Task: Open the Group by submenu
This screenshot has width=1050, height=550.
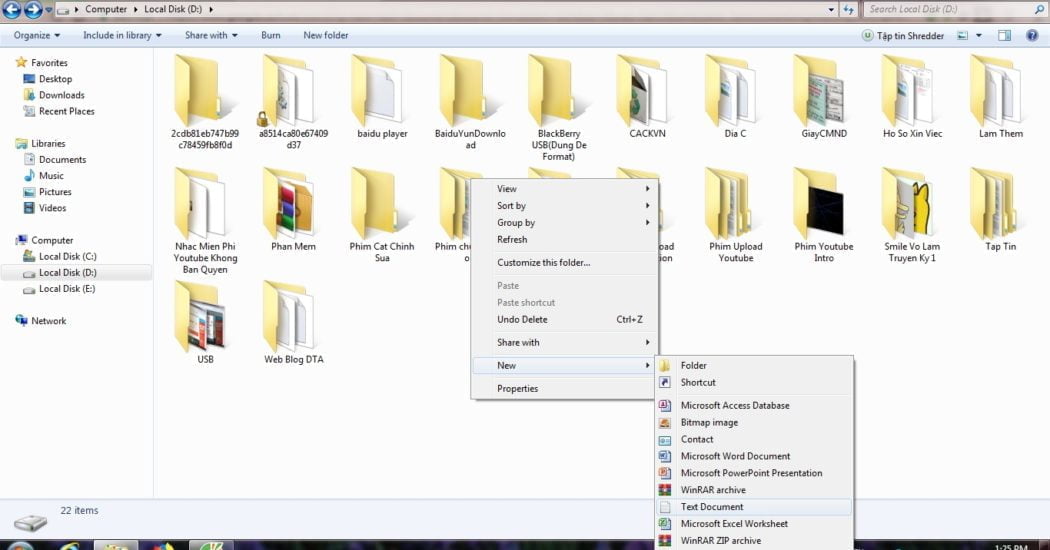Action: pos(565,222)
